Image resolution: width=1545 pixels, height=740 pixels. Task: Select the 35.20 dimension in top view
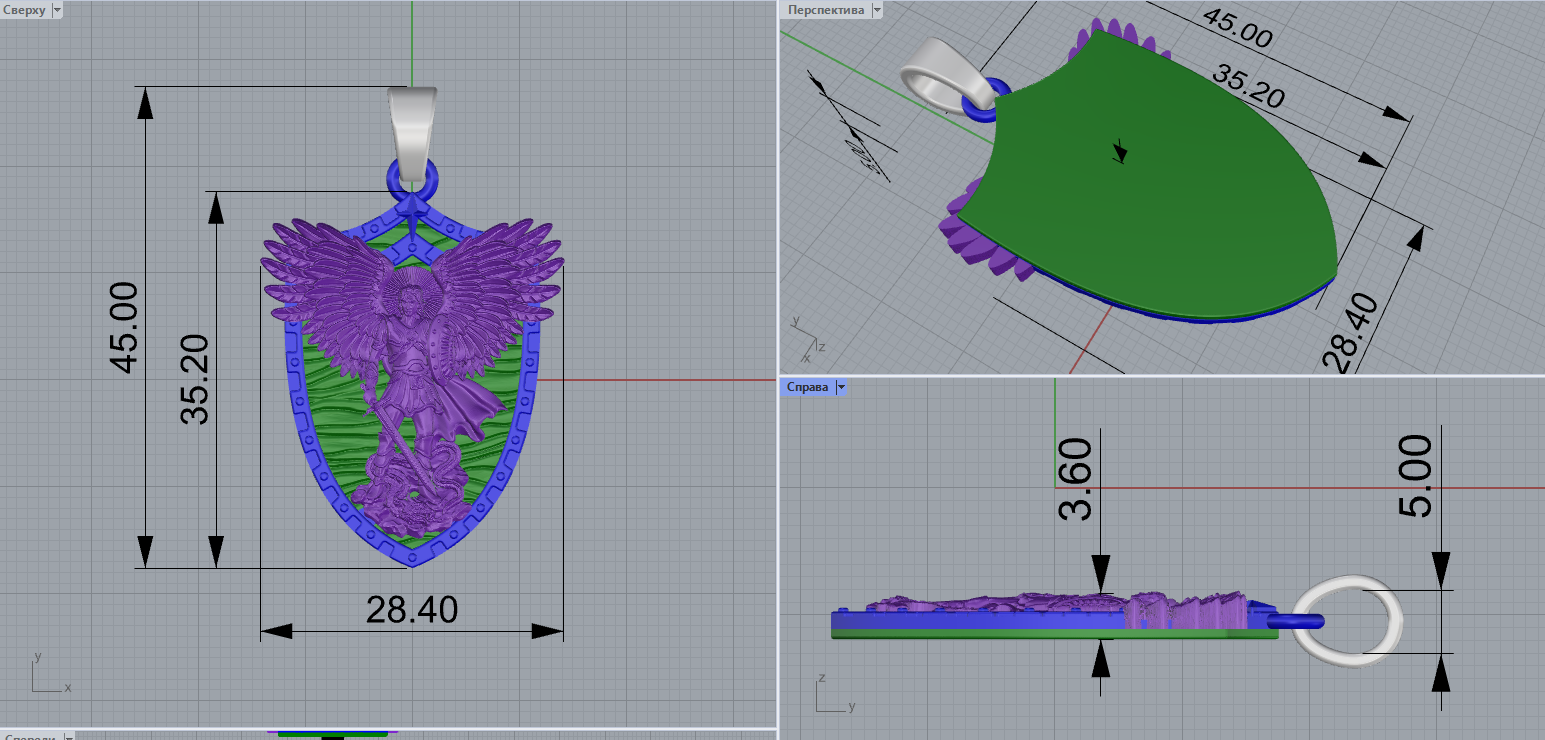point(198,380)
